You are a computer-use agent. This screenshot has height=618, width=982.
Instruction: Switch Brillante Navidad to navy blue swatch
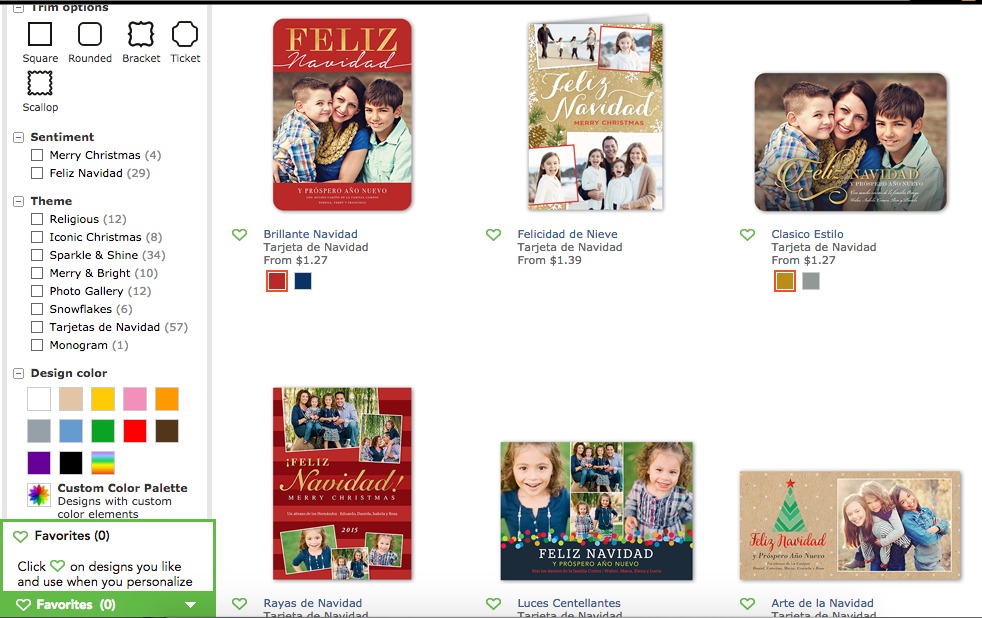[303, 281]
